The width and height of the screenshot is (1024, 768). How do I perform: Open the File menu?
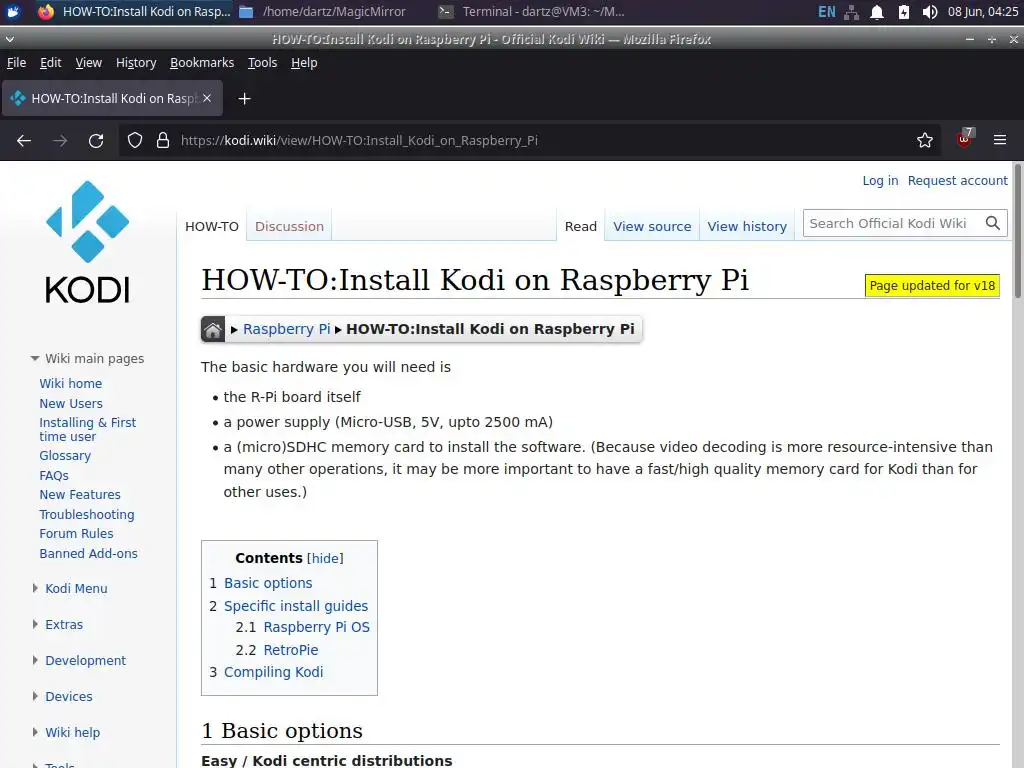[16, 63]
